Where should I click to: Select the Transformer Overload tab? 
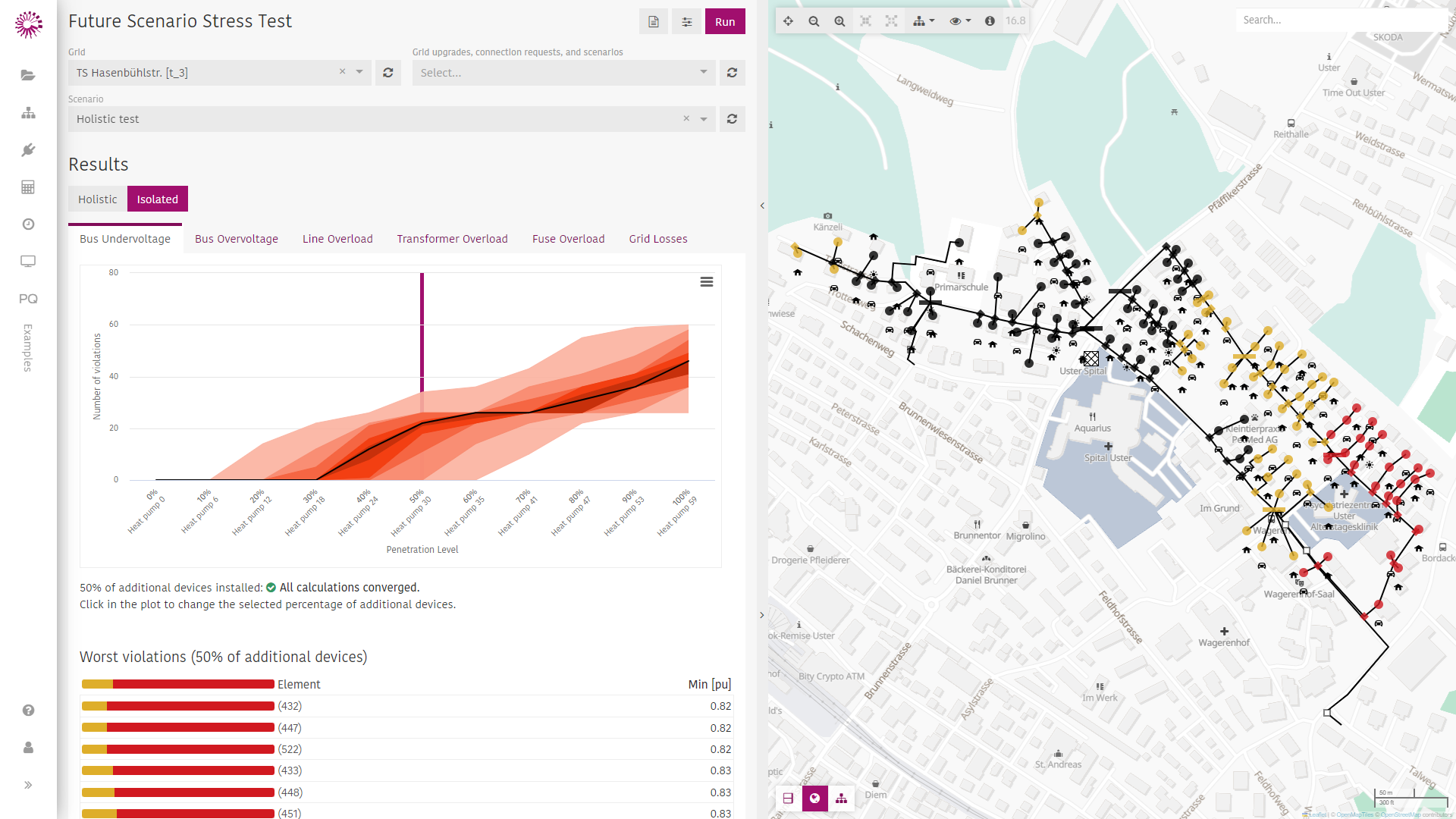[x=452, y=239]
